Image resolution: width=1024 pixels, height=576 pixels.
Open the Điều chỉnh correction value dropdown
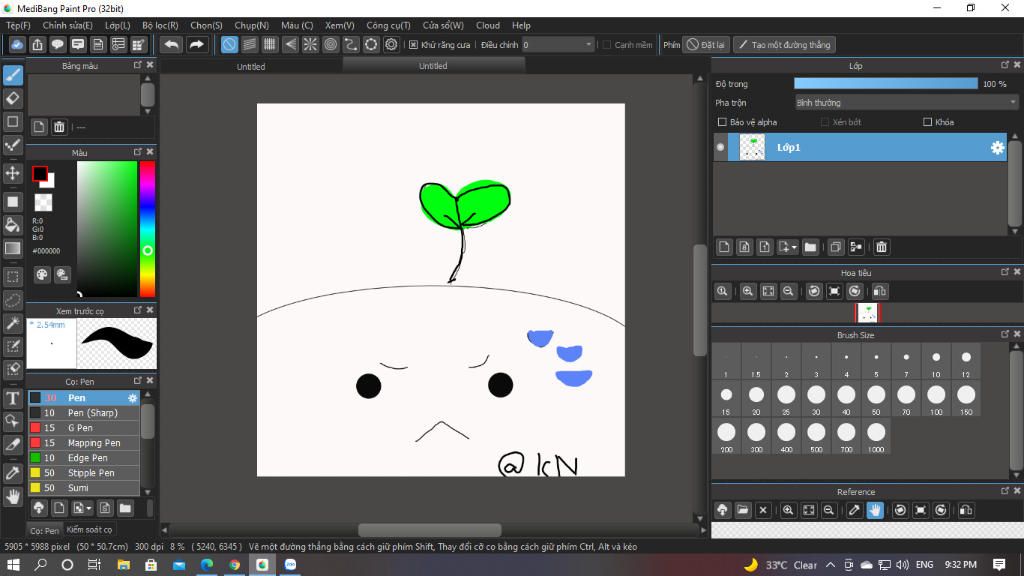(558, 44)
